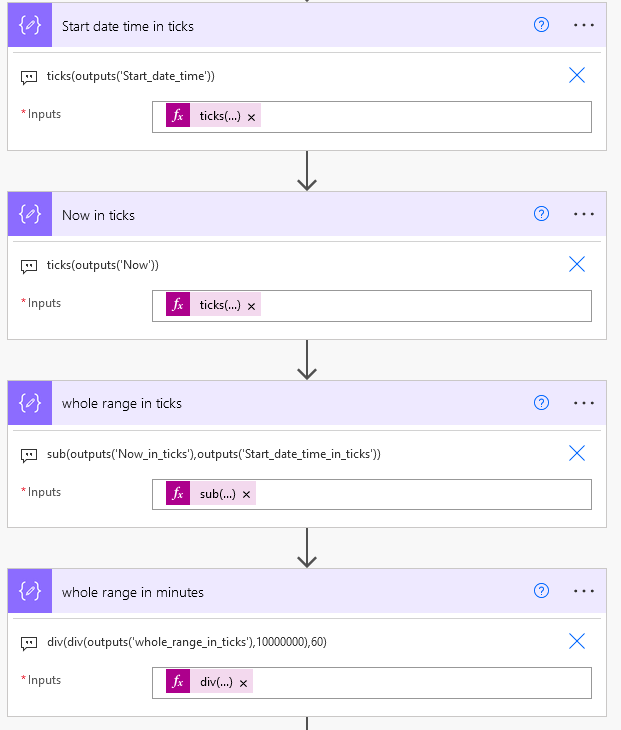This screenshot has height=730, width=621.
Task: Open help for the 'Now in ticks' action
Action: tap(542, 214)
